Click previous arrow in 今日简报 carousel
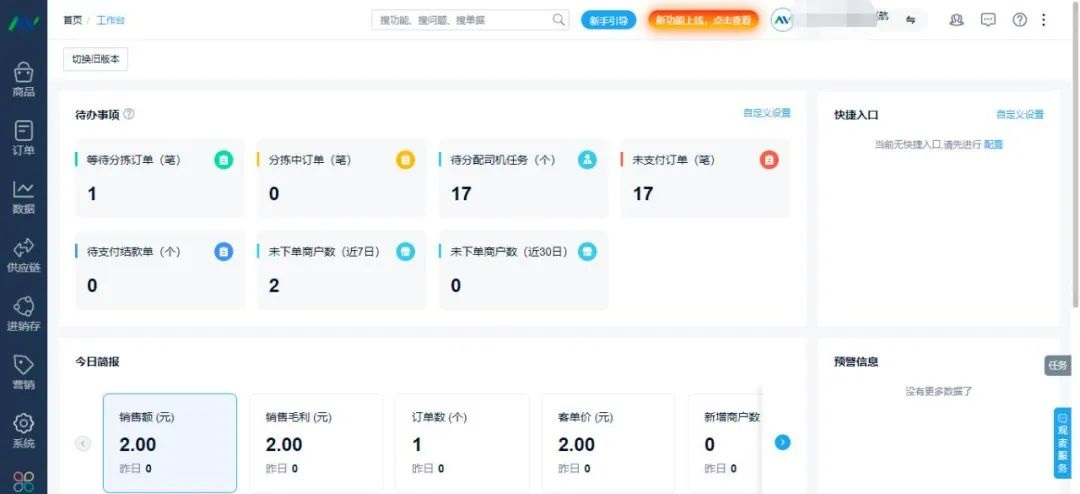Screen dimensions: 1080x494 (83, 443)
